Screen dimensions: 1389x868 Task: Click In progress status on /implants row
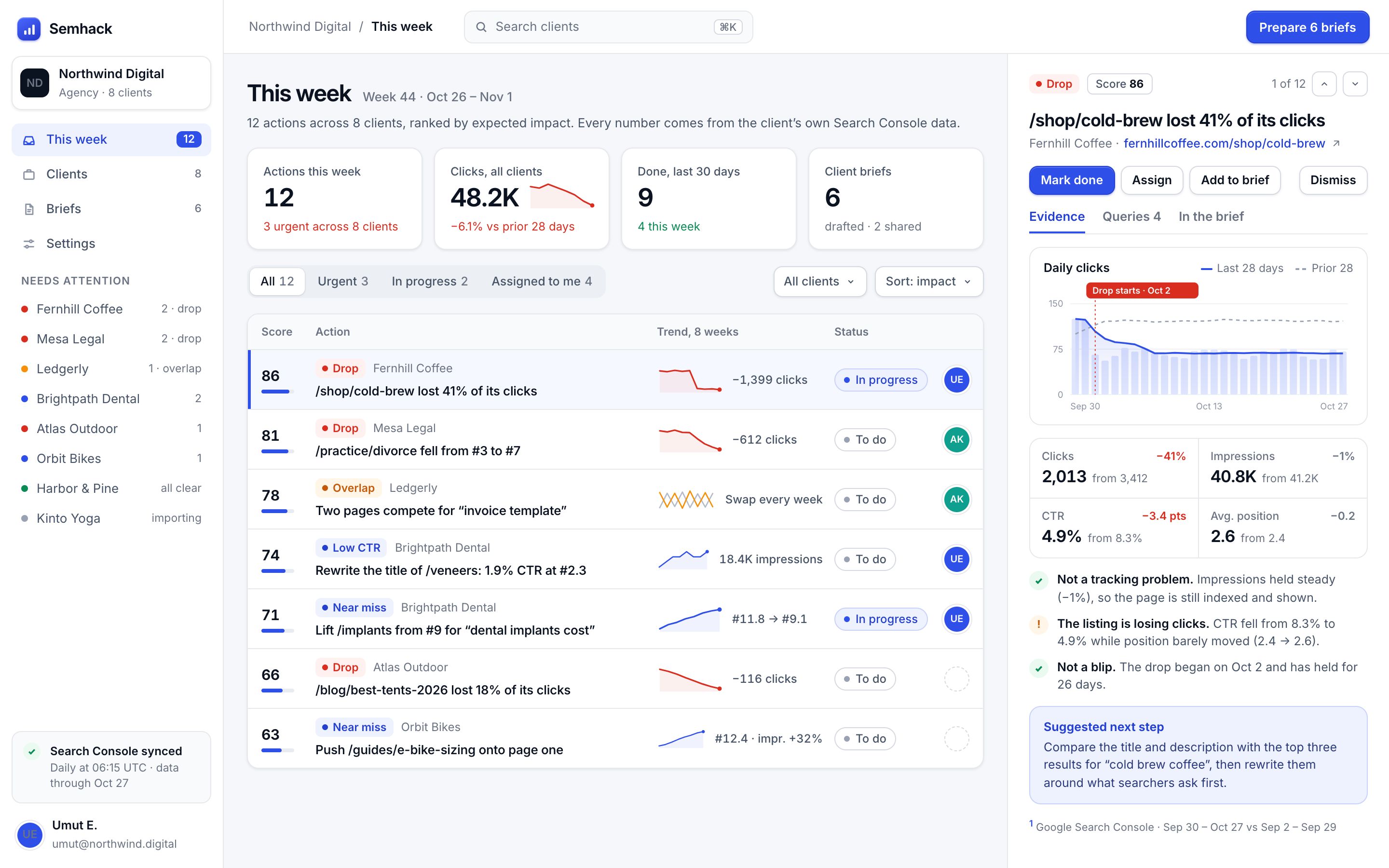click(x=881, y=619)
